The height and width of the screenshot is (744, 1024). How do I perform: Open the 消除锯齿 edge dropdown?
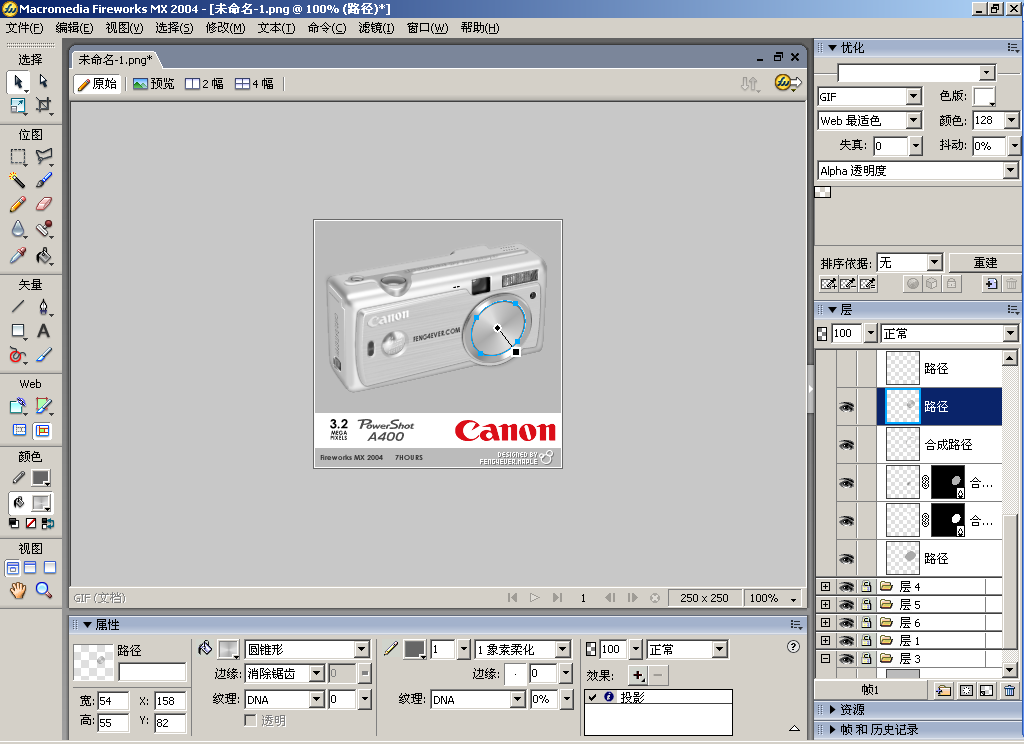[317, 673]
